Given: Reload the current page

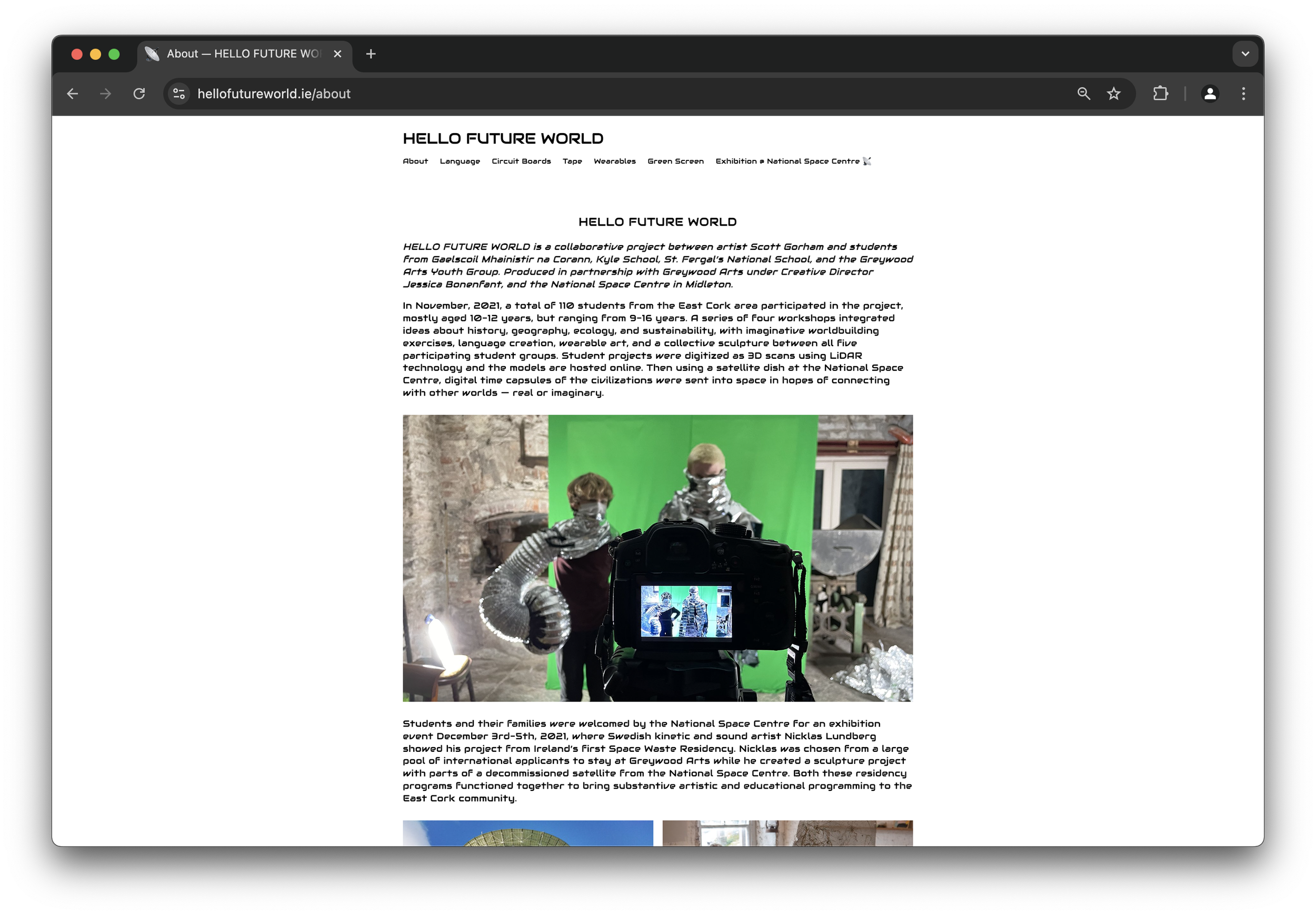Looking at the screenshot, I should tap(139, 94).
